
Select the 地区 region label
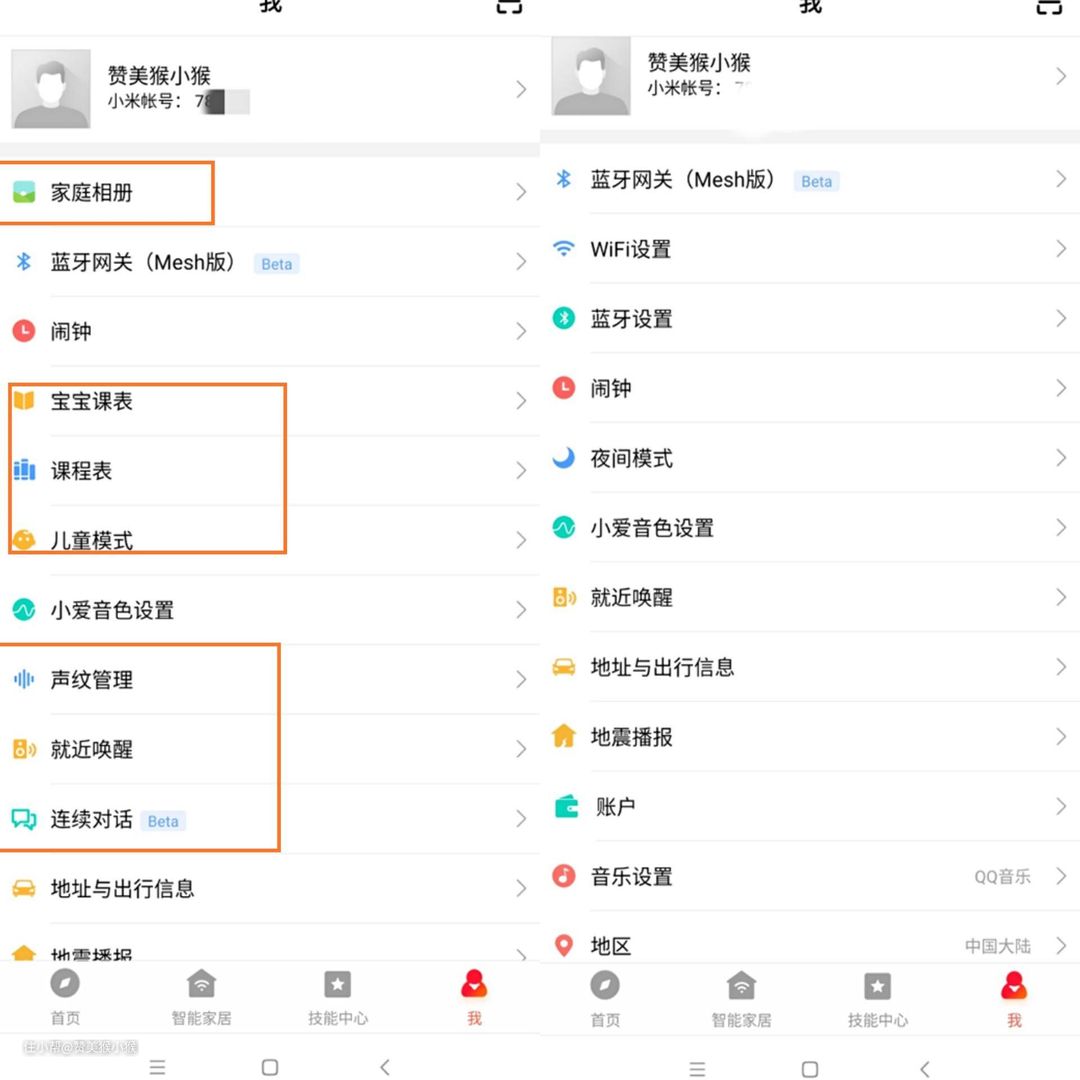[x=611, y=946]
